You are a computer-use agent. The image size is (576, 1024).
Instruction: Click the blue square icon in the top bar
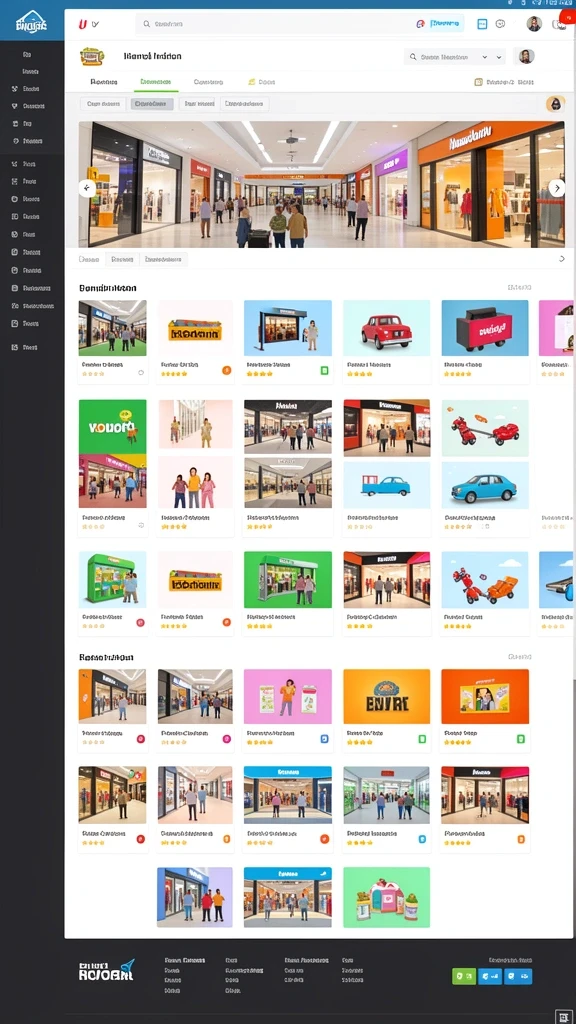pyautogui.click(x=482, y=24)
